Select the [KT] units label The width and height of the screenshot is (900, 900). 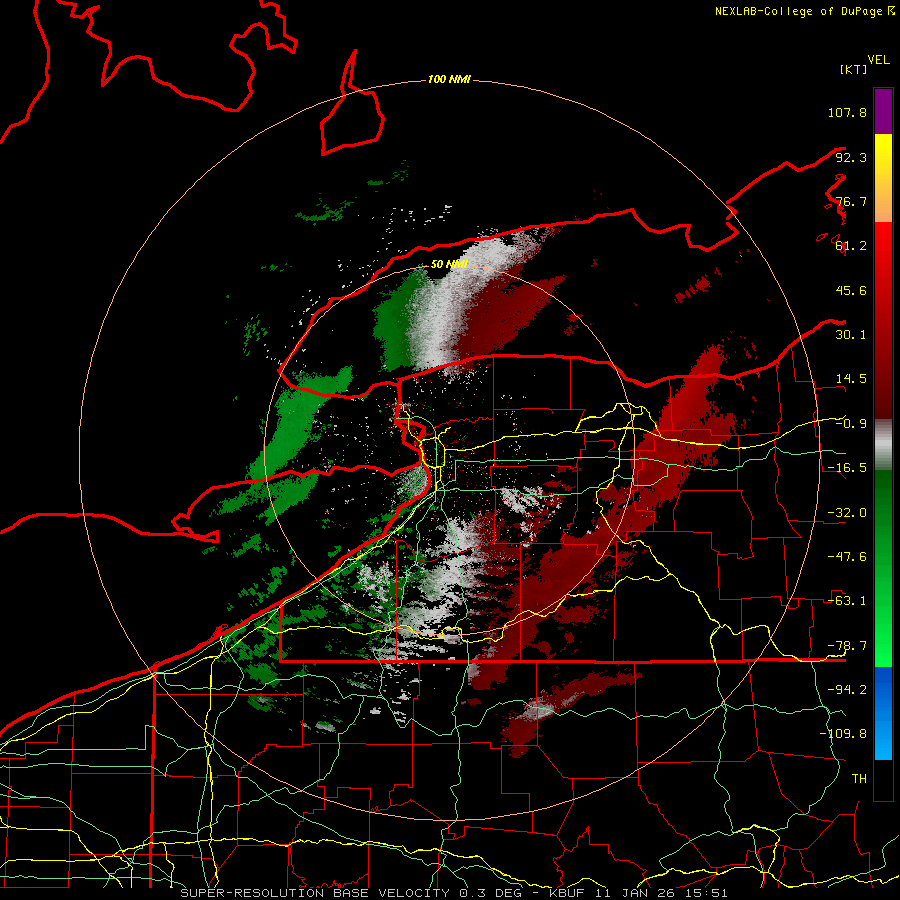853,69
